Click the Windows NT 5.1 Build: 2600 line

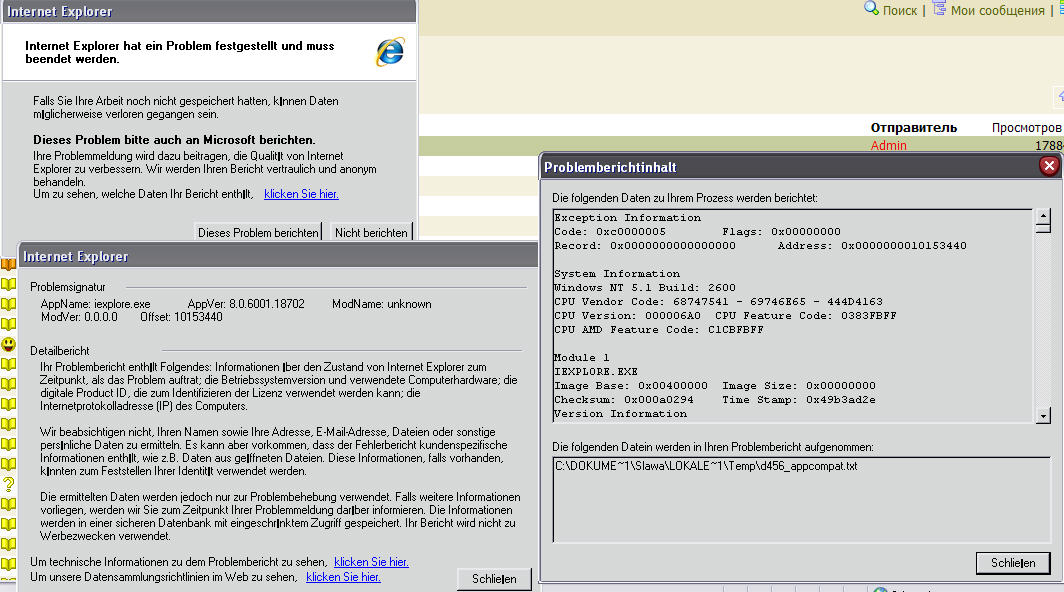645,288
